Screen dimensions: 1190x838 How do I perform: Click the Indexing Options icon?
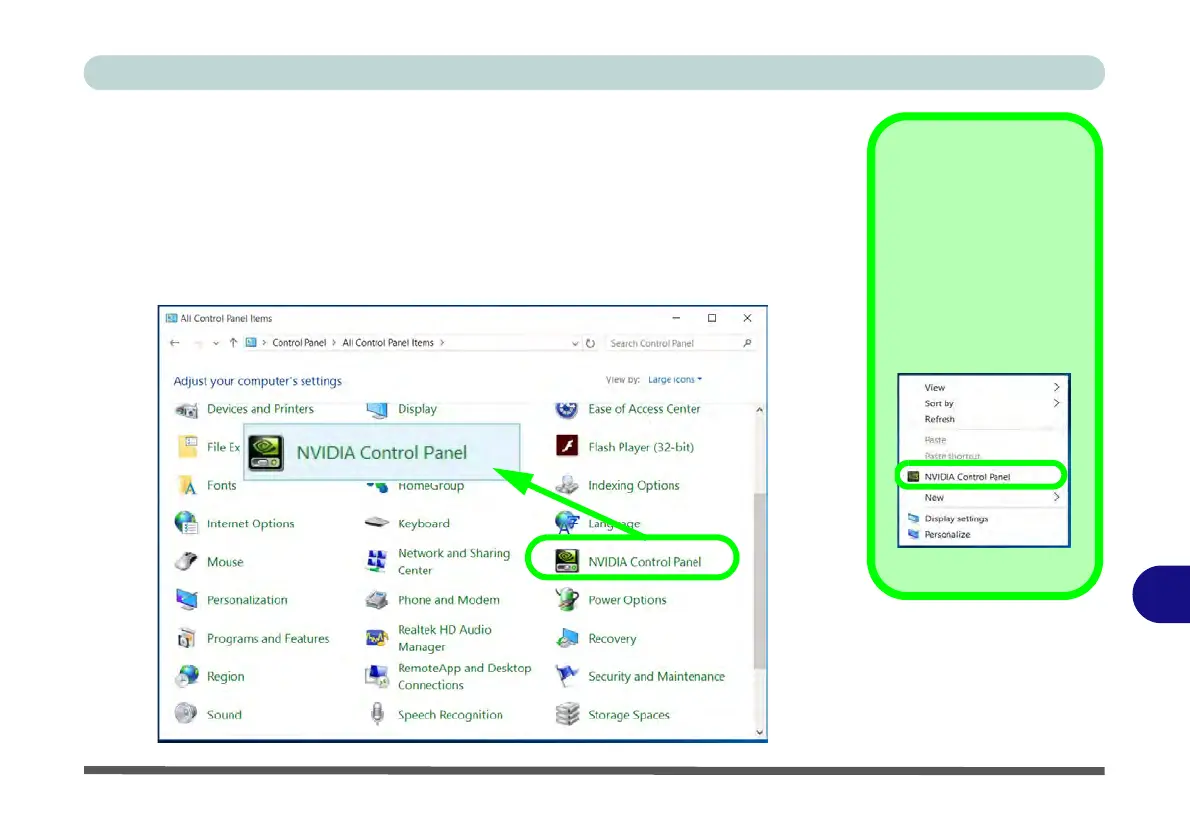point(567,484)
